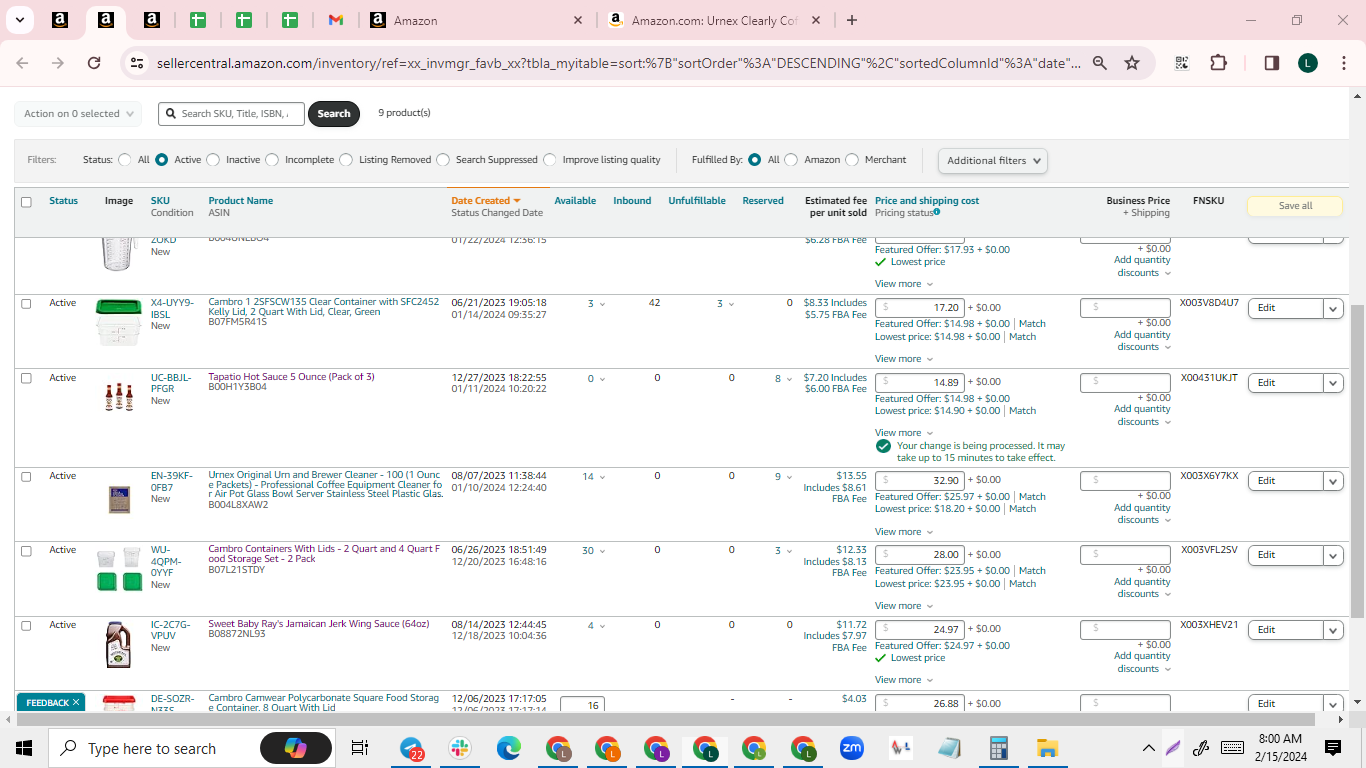Launch Copilot from the taskbar
The height and width of the screenshot is (768, 1366).
[x=296, y=748]
